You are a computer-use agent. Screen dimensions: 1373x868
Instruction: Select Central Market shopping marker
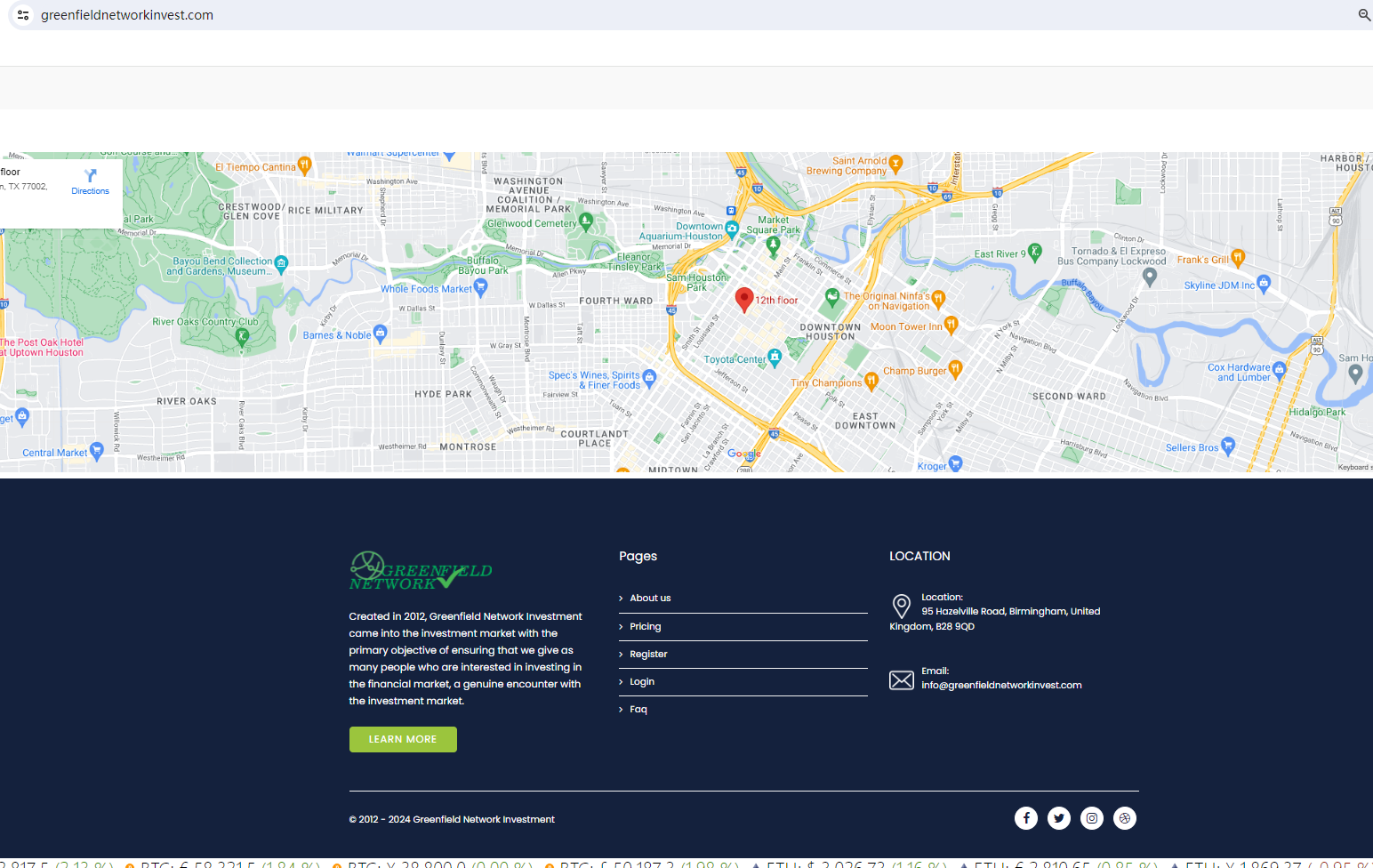pyautogui.click(x=97, y=450)
